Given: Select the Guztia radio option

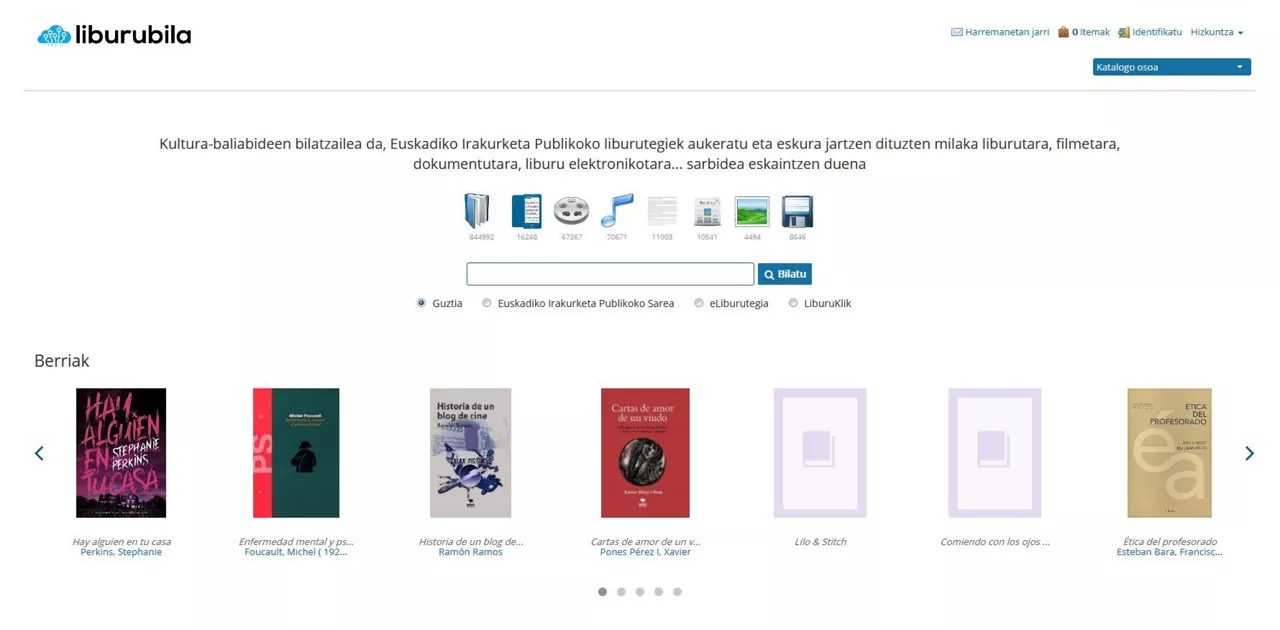Looking at the screenshot, I should [x=421, y=303].
